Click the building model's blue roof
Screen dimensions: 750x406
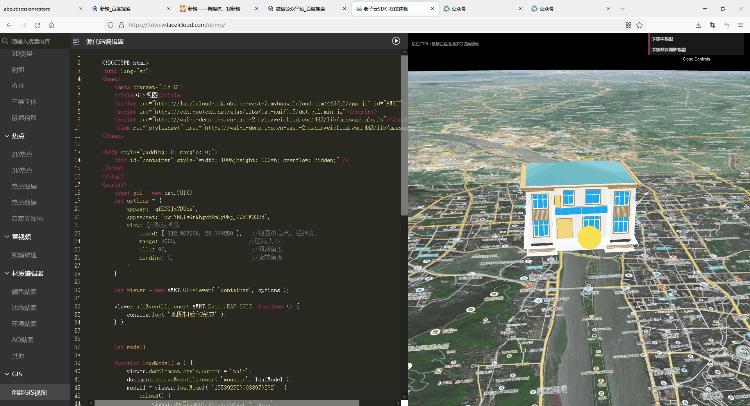click(x=579, y=173)
